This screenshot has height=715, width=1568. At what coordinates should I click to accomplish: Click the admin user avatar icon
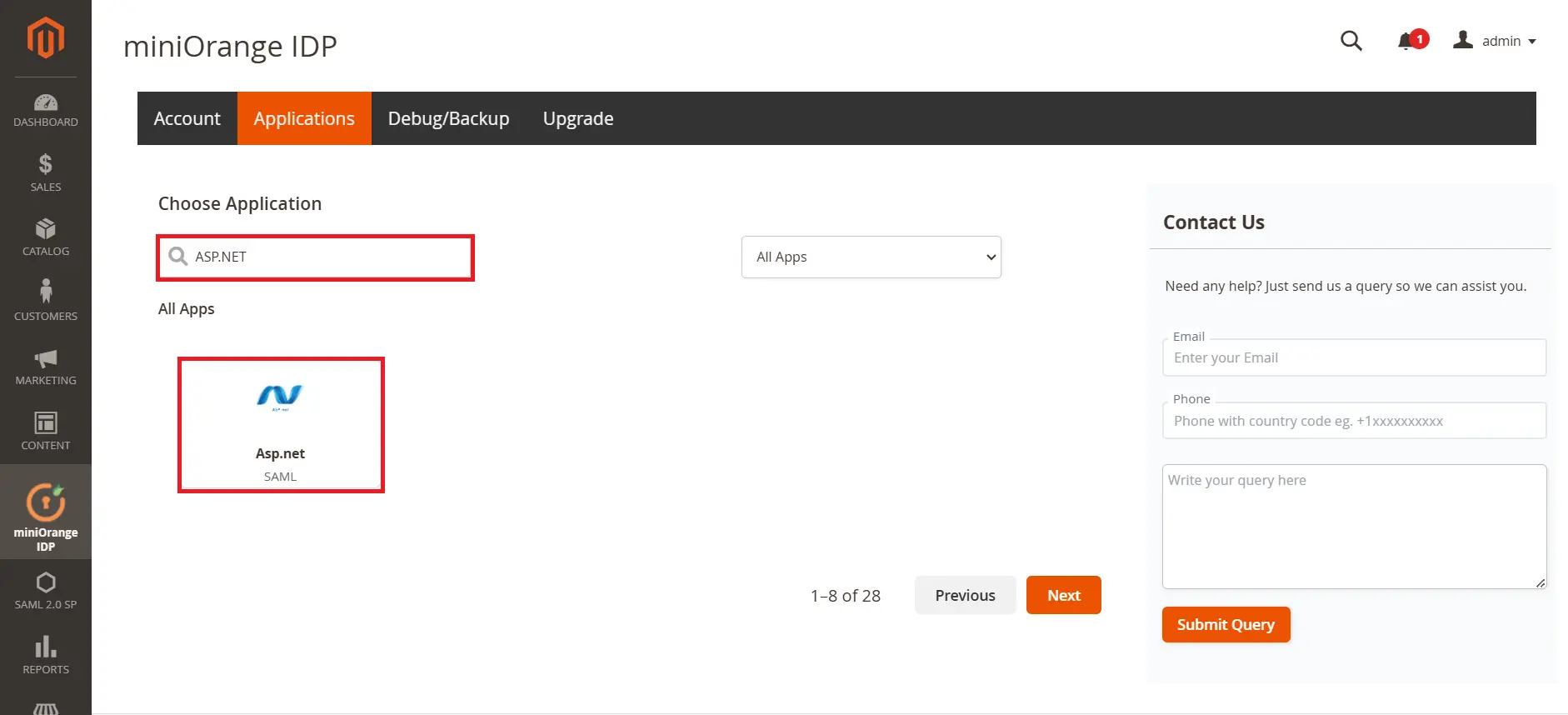(1463, 39)
